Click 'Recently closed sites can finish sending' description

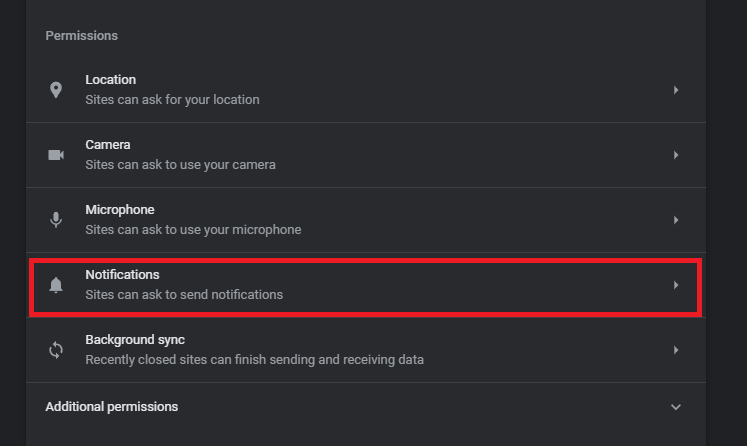click(x=254, y=359)
